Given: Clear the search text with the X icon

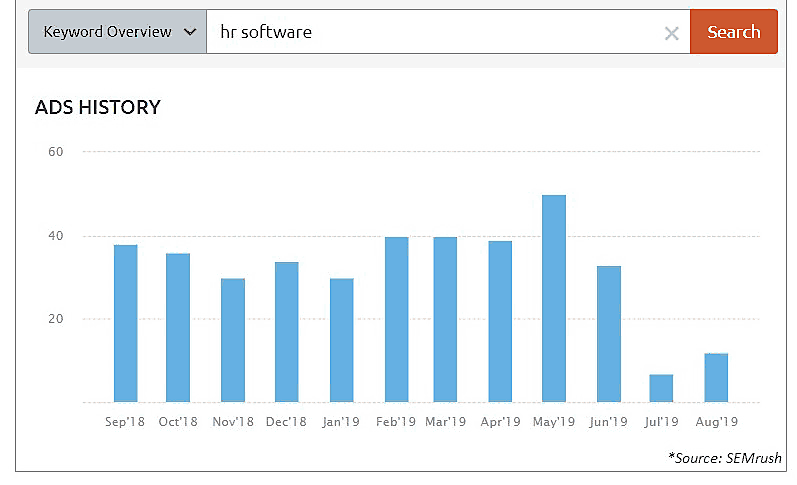Looking at the screenshot, I should 672,33.
